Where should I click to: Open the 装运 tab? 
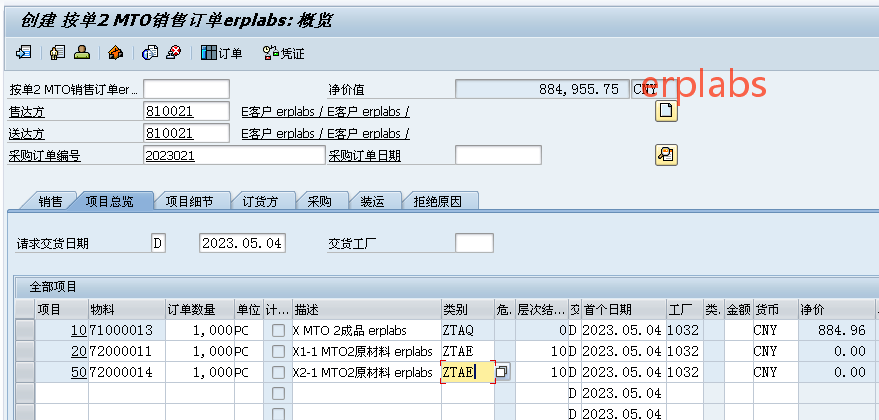(372, 202)
